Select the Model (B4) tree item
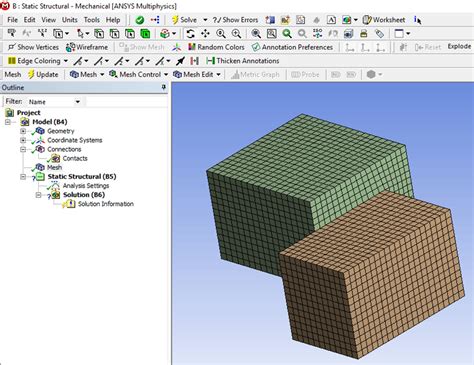474x365 pixels. (x=50, y=122)
